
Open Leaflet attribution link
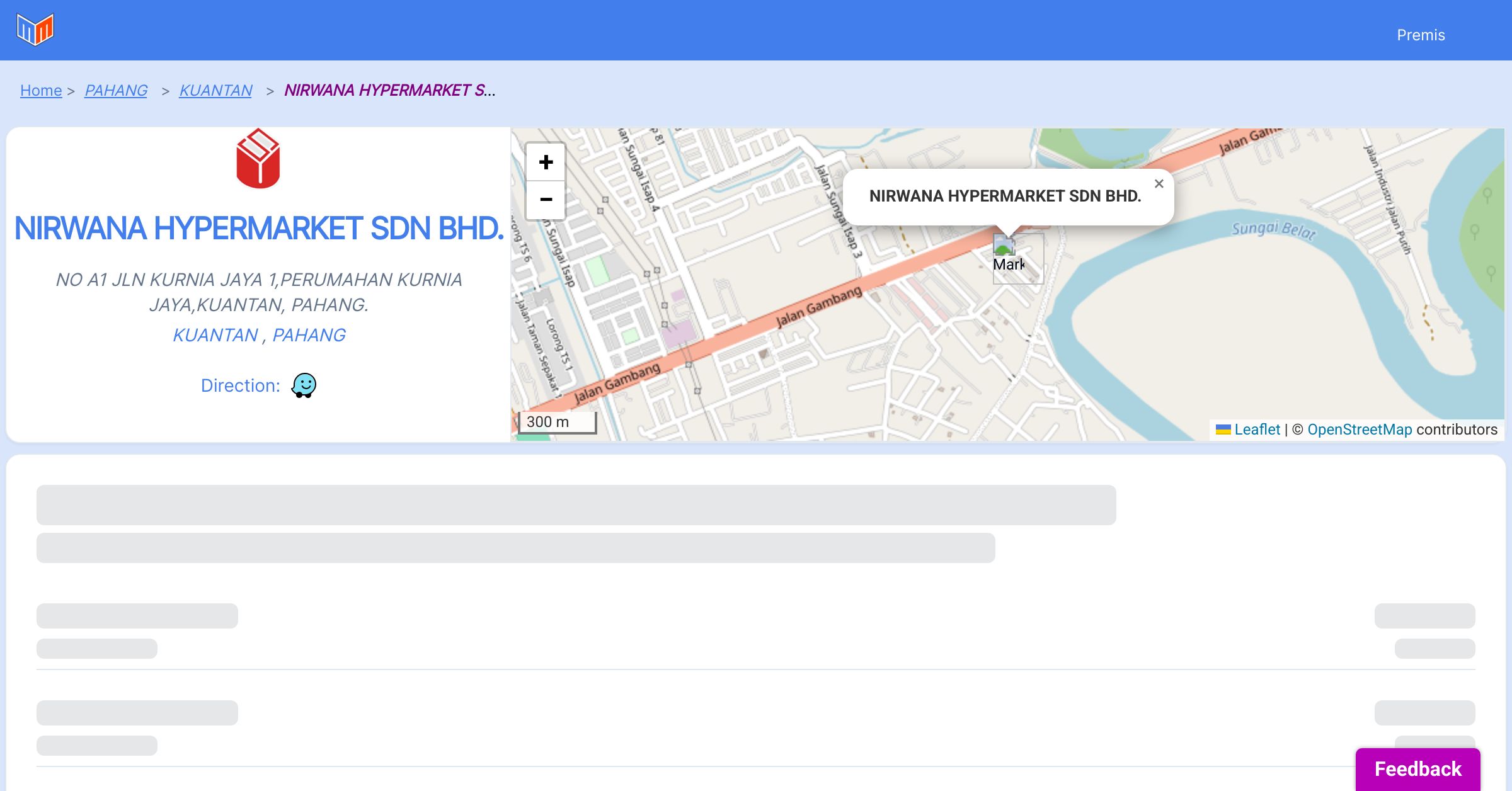coord(1257,430)
